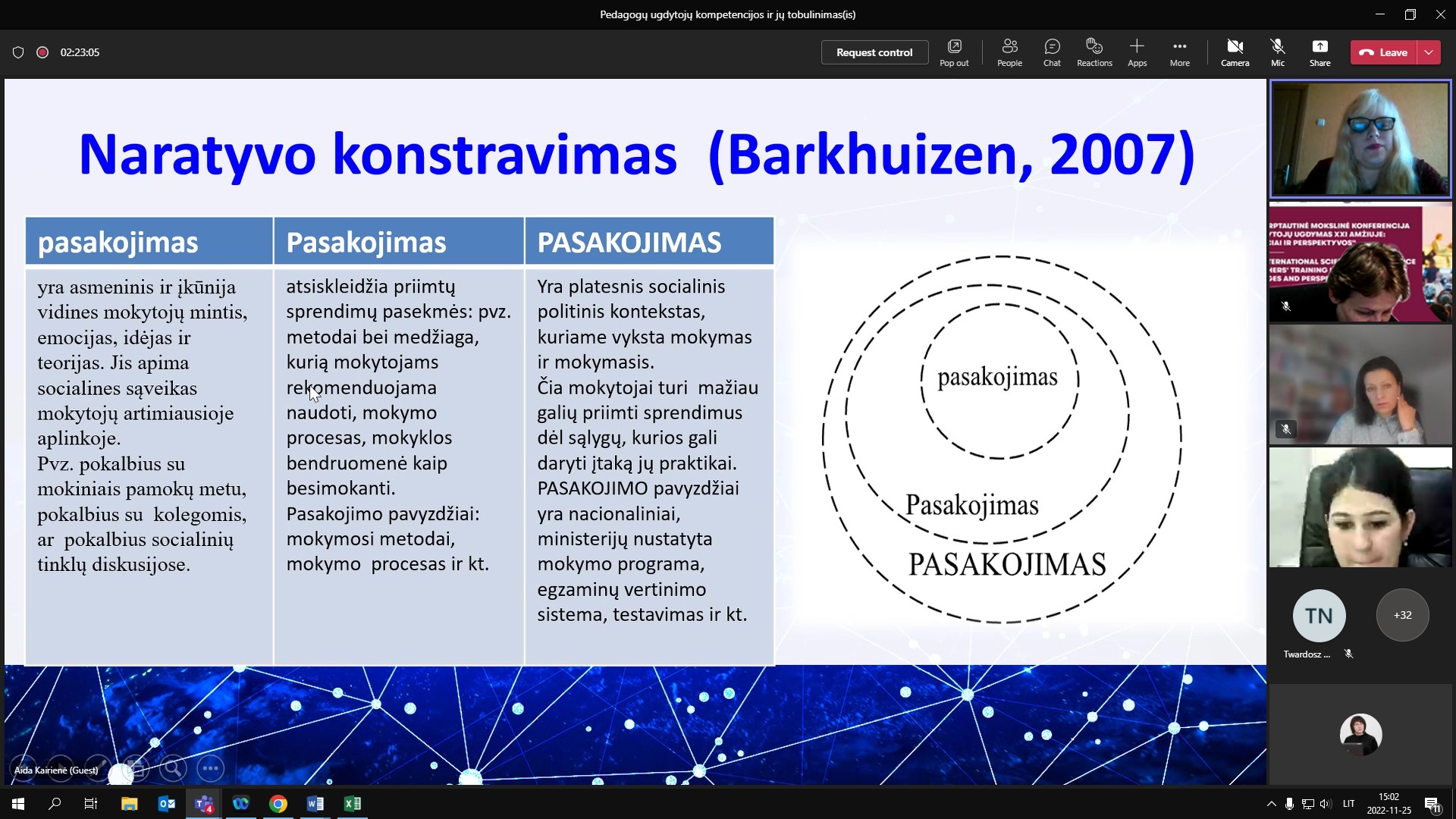Image resolution: width=1456 pixels, height=819 pixels.
Task: Open Excel from taskbar
Action: (x=353, y=804)
